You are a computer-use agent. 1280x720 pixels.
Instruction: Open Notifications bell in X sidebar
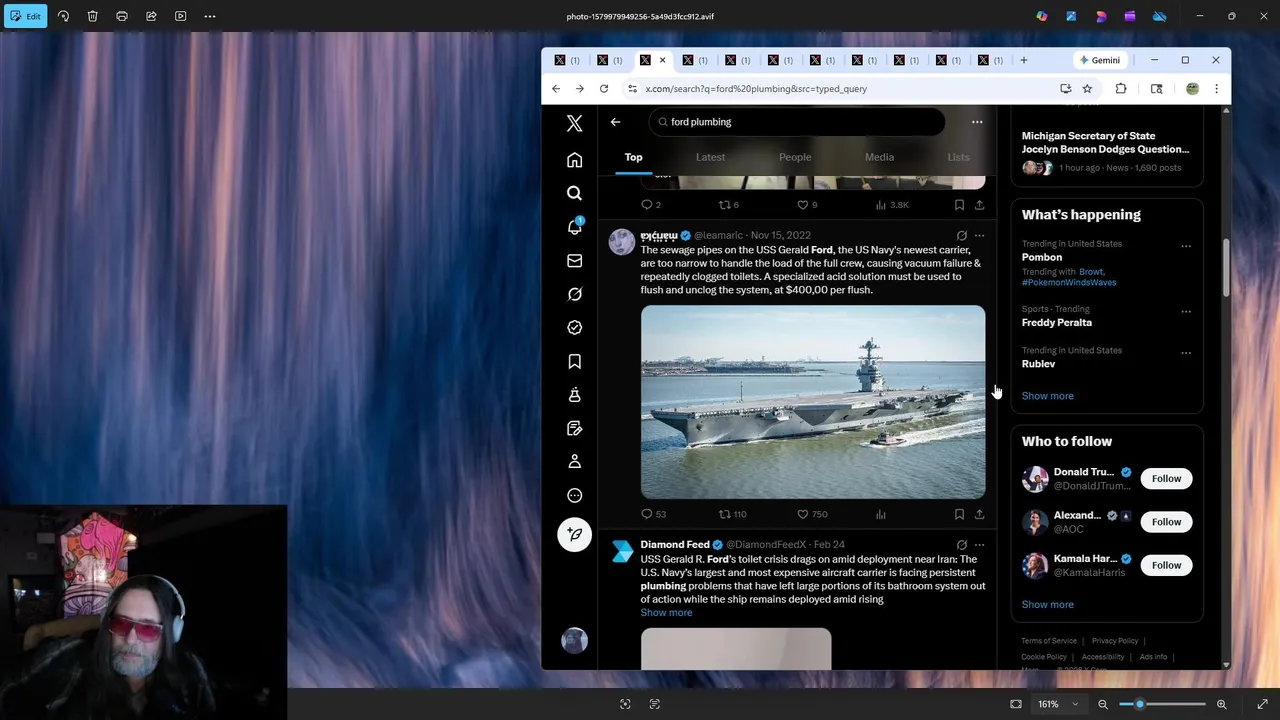[x=574, y=227]
